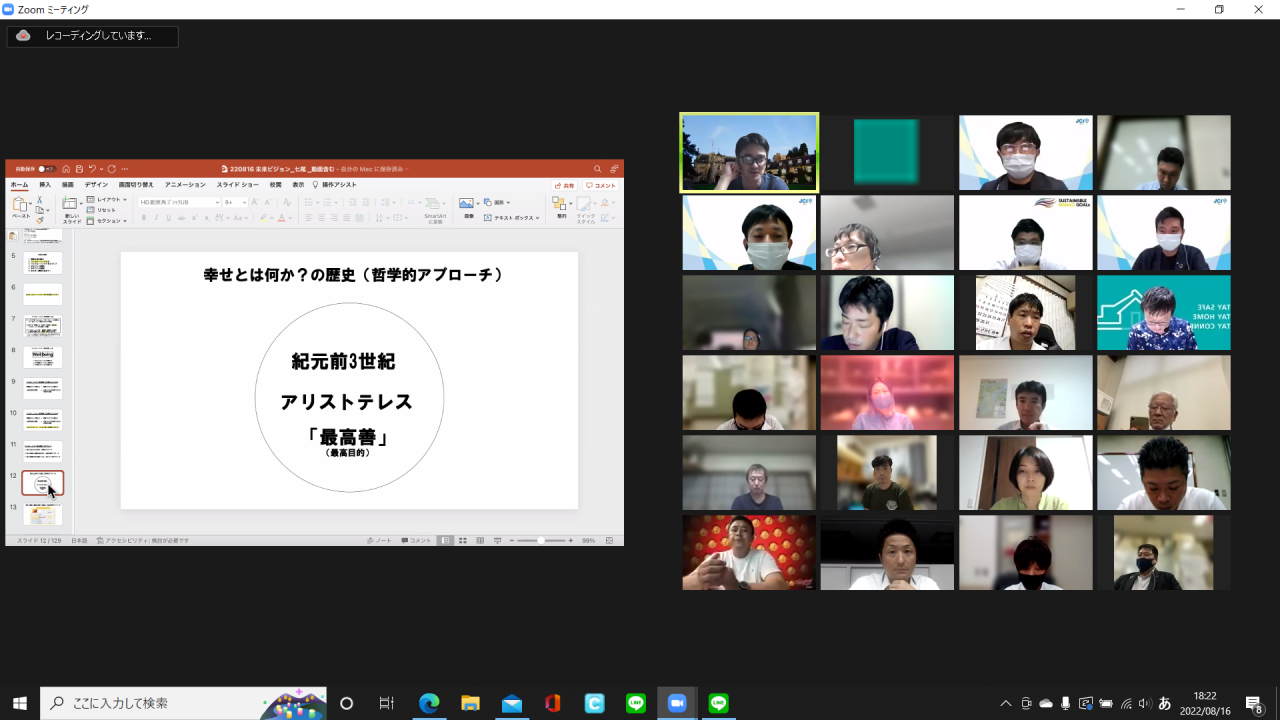Start slideshow from status bar icon

coord(497,540)
